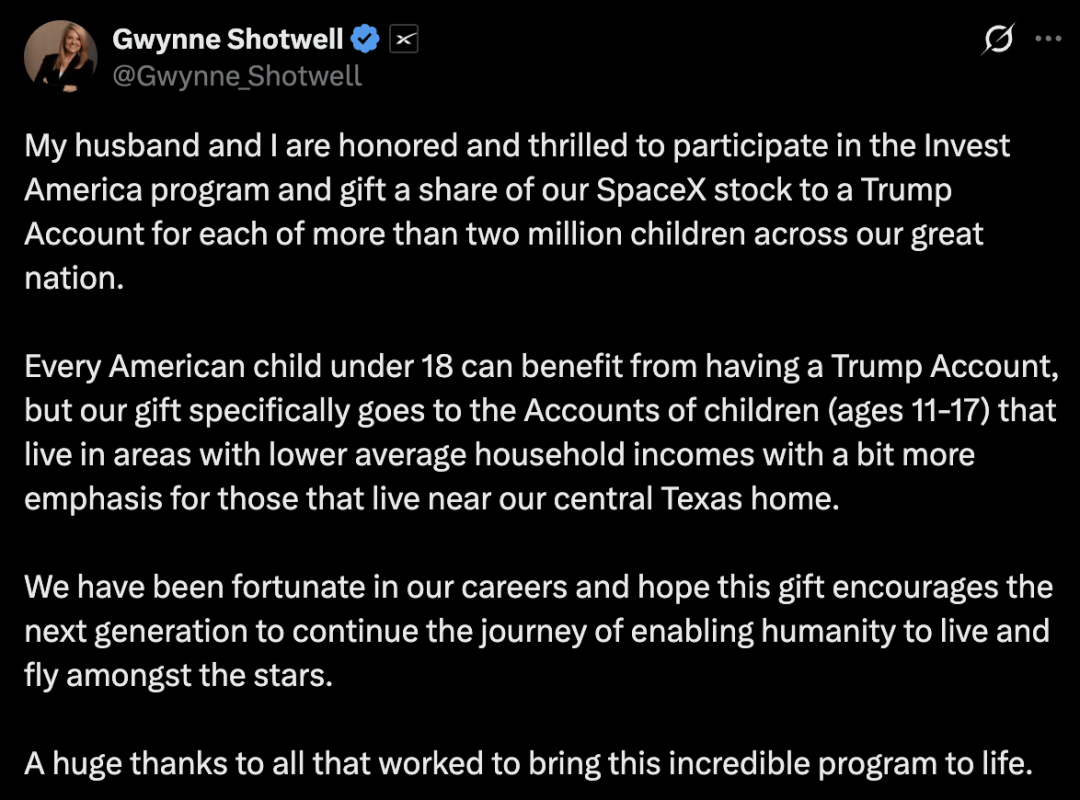Click the word 'stars.' in the post
The image size is (1080, 800).
pyautogui.click(x=293, y=675)
